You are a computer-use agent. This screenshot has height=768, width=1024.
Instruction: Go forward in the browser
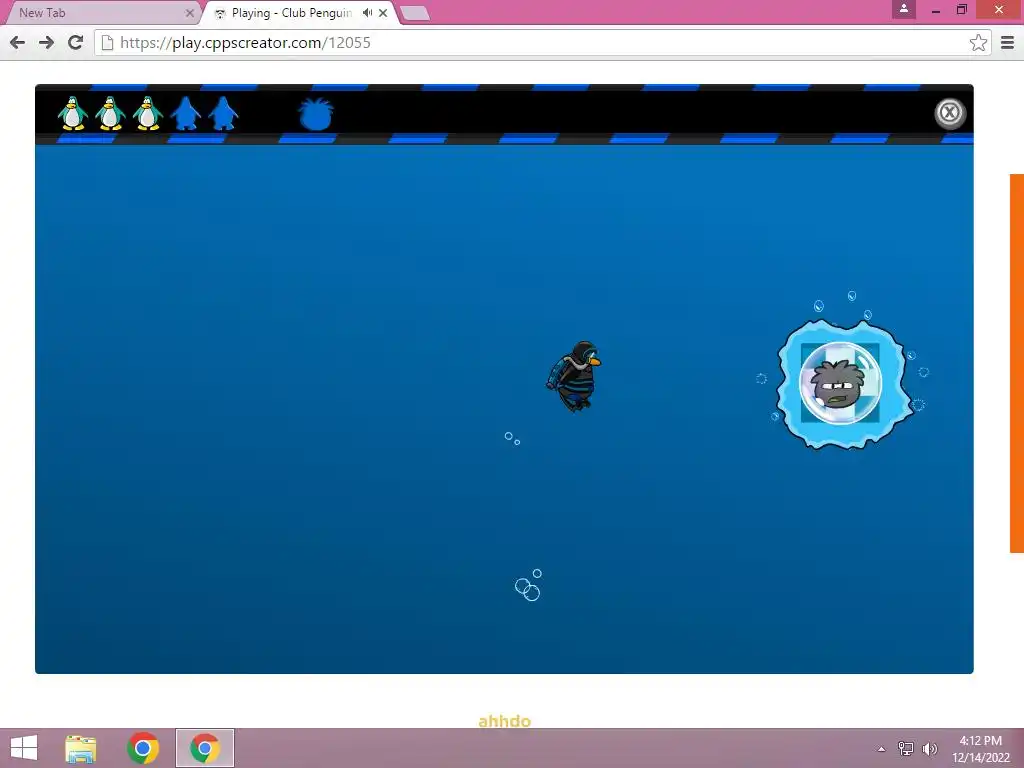click(x=46, y=42)
